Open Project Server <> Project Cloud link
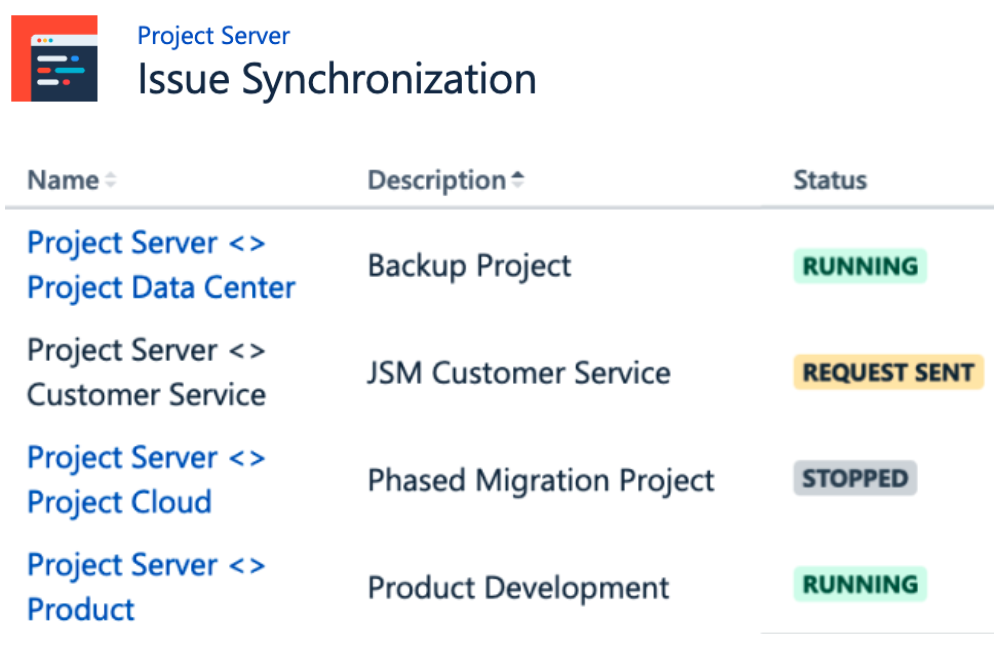1003x645 pixels. (x=145, y=479)
